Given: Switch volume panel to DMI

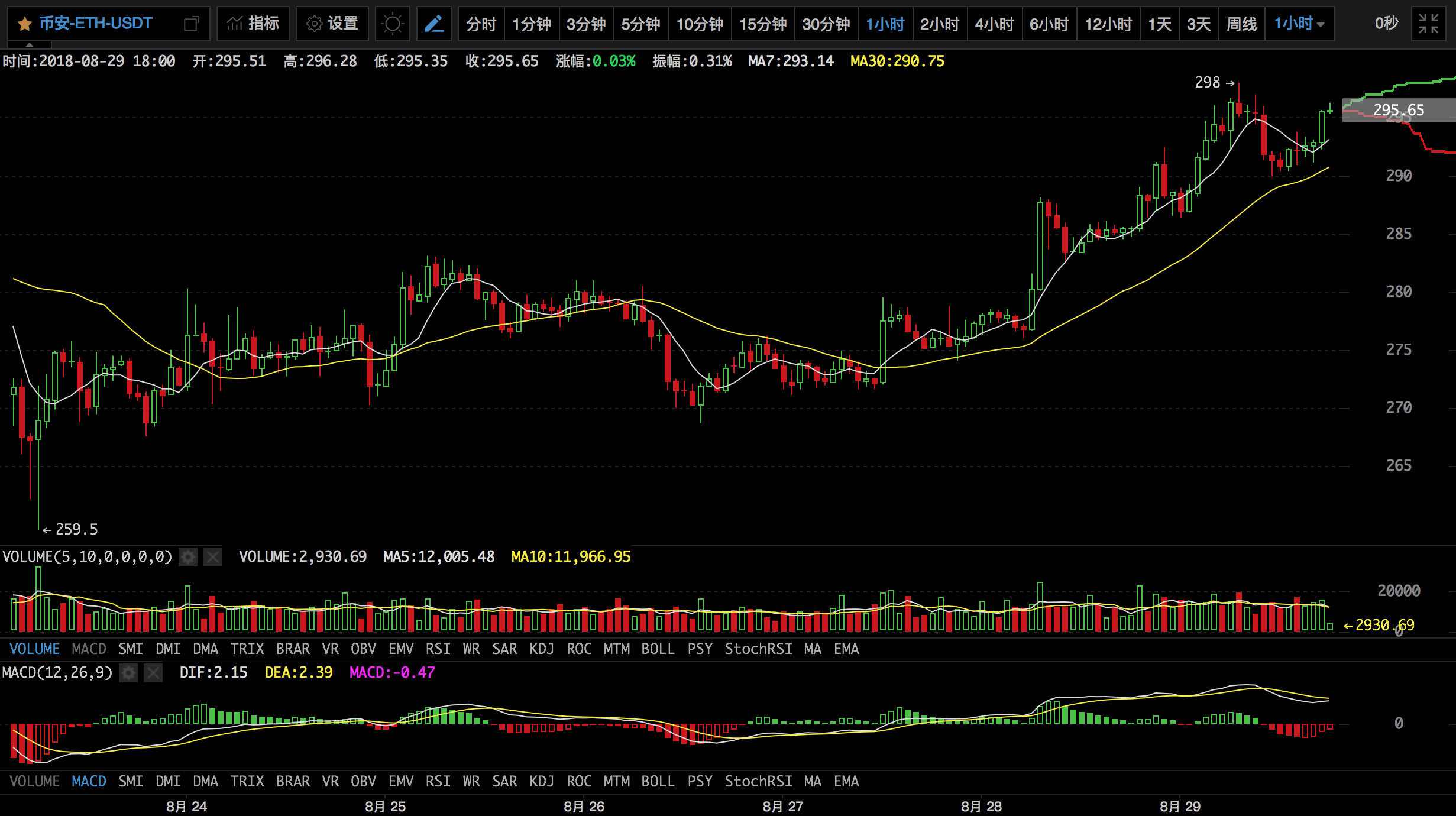Looking at the screenshot, I should click(168, 649).
